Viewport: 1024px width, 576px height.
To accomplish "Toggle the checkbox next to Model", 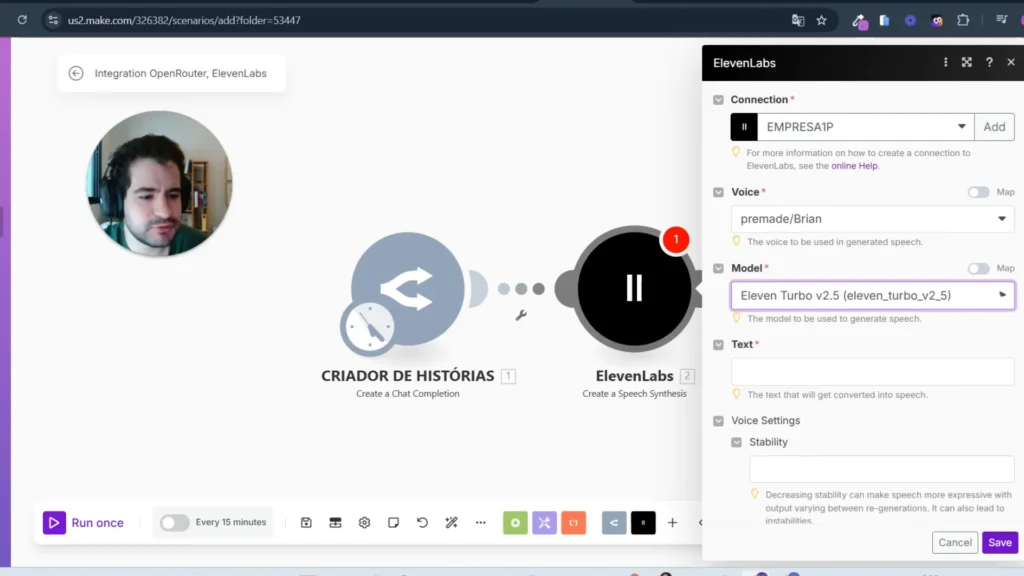I will pos(718,268).
